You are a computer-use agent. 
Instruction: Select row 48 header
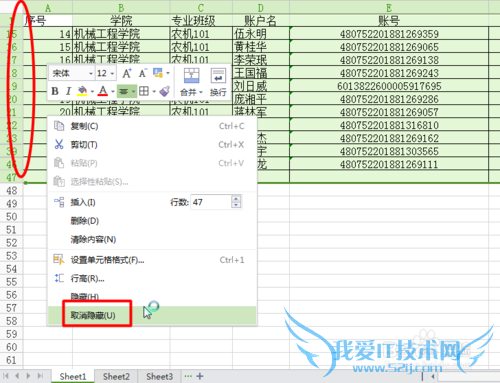[x=11, y=191]
